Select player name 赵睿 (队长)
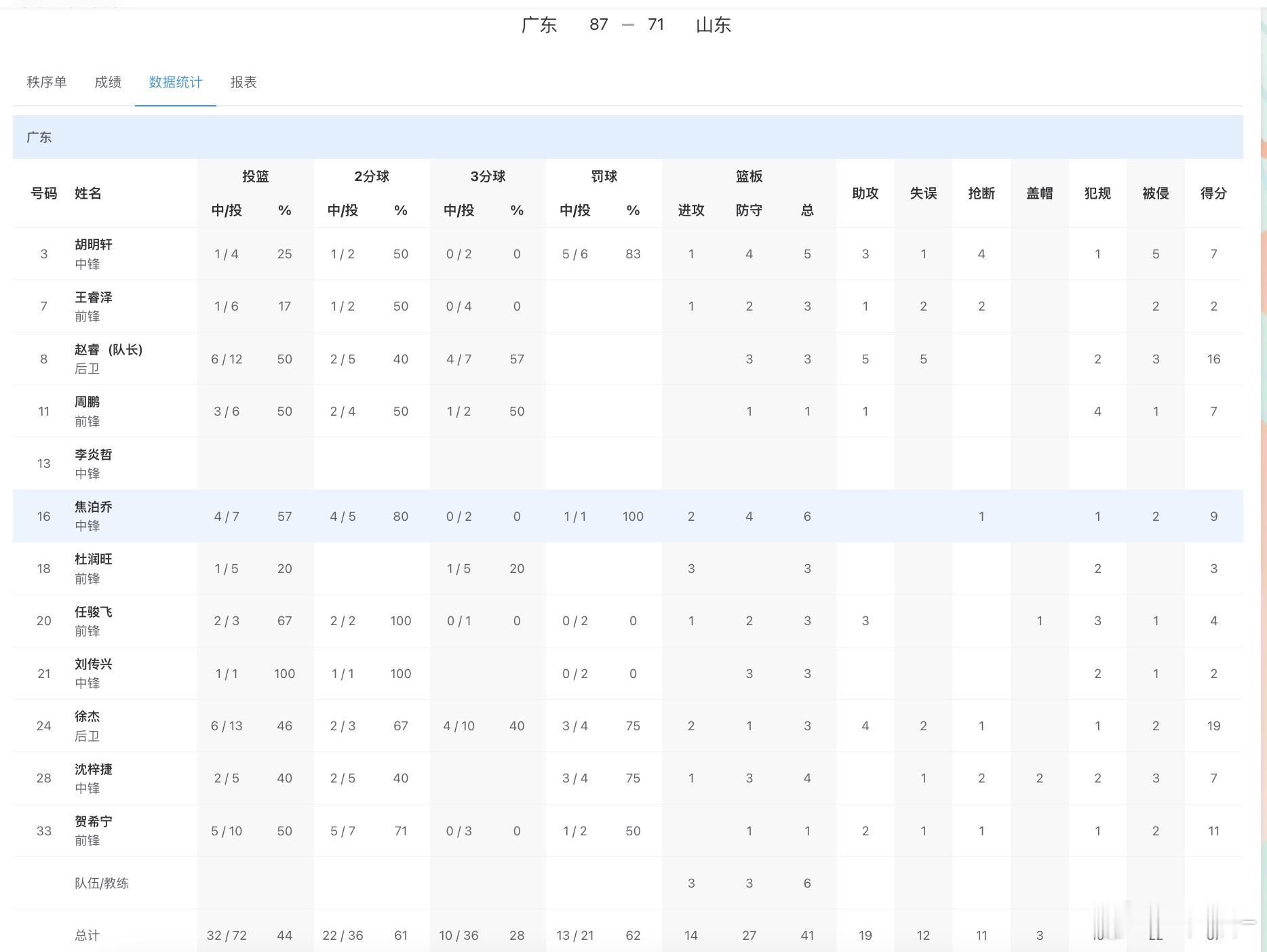Viewport: 1267px width, 952px height. (x=109, y=350)
